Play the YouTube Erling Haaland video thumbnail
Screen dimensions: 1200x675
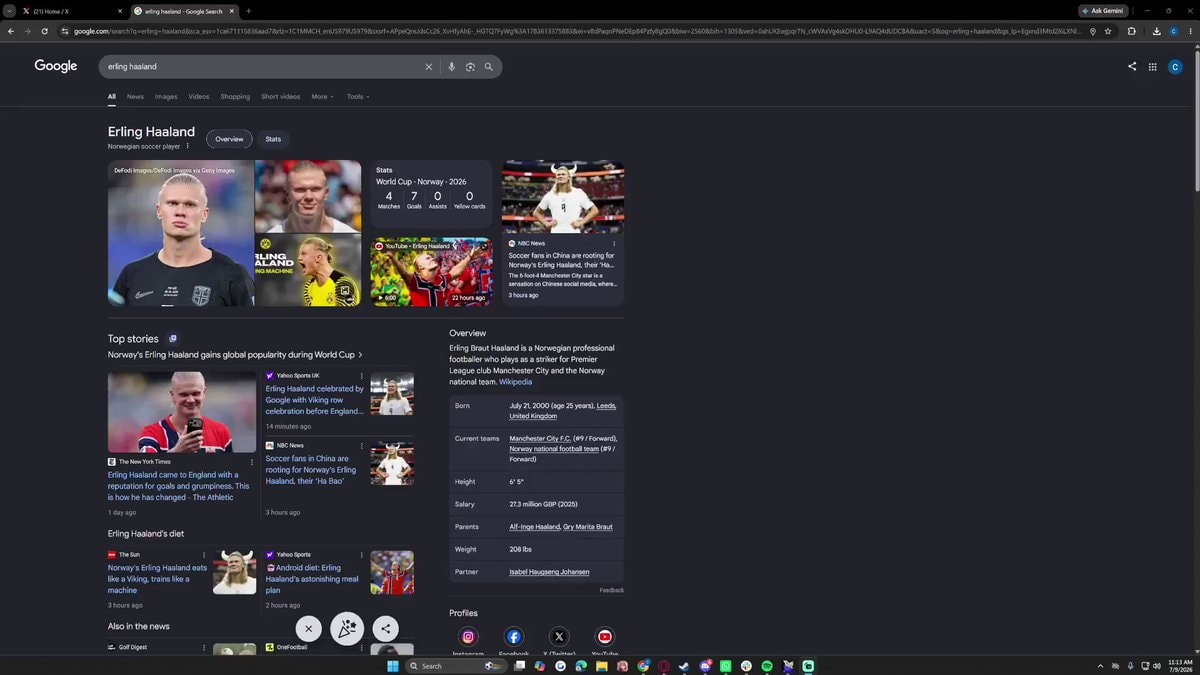[x=431, y=271]
